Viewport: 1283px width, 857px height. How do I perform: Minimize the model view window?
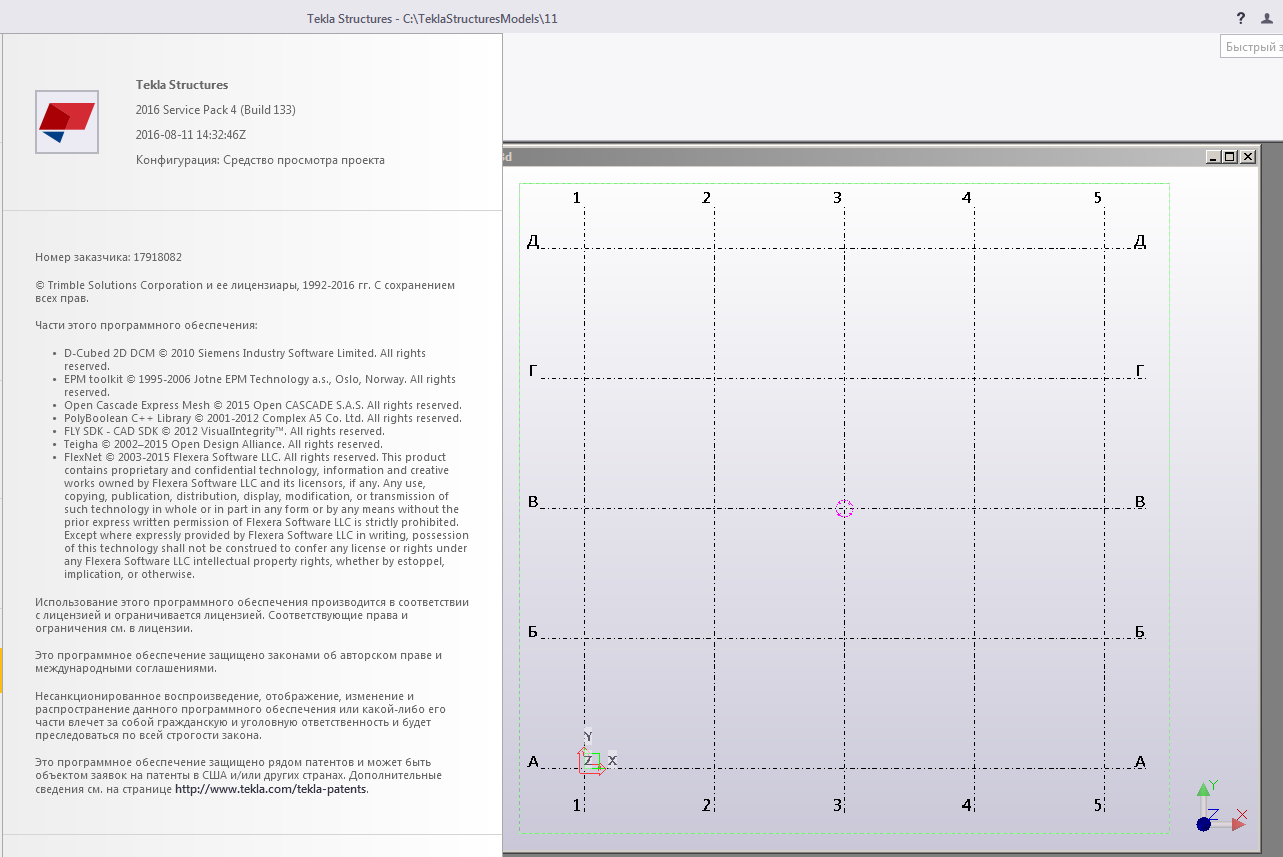[1213, 156]
